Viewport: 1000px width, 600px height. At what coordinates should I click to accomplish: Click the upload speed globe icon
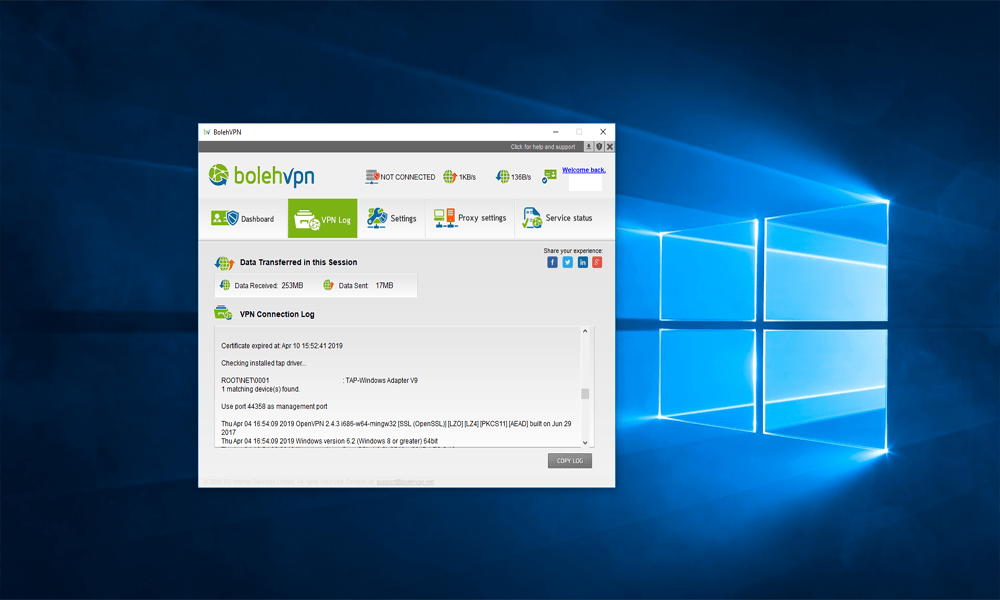coord(450,177)
